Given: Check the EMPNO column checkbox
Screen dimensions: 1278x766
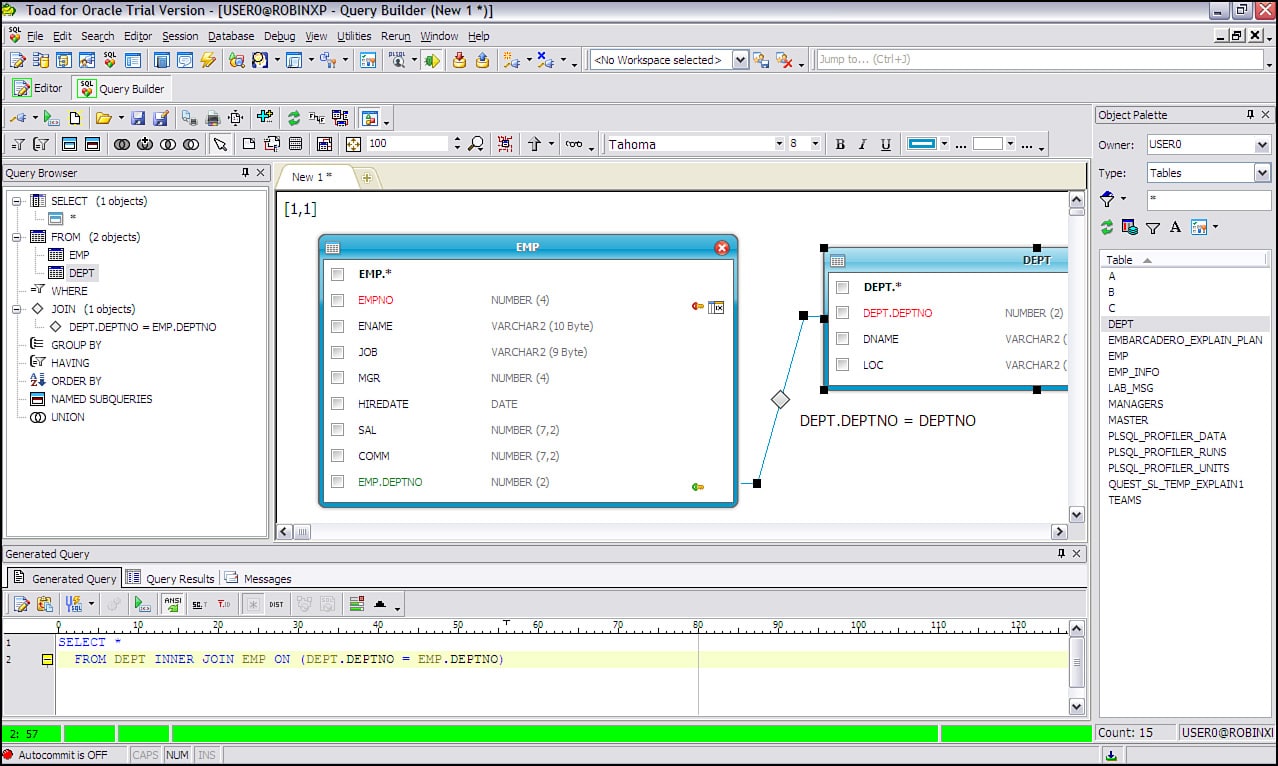Looking at the screenshot, I should click(x=338, y=300).
